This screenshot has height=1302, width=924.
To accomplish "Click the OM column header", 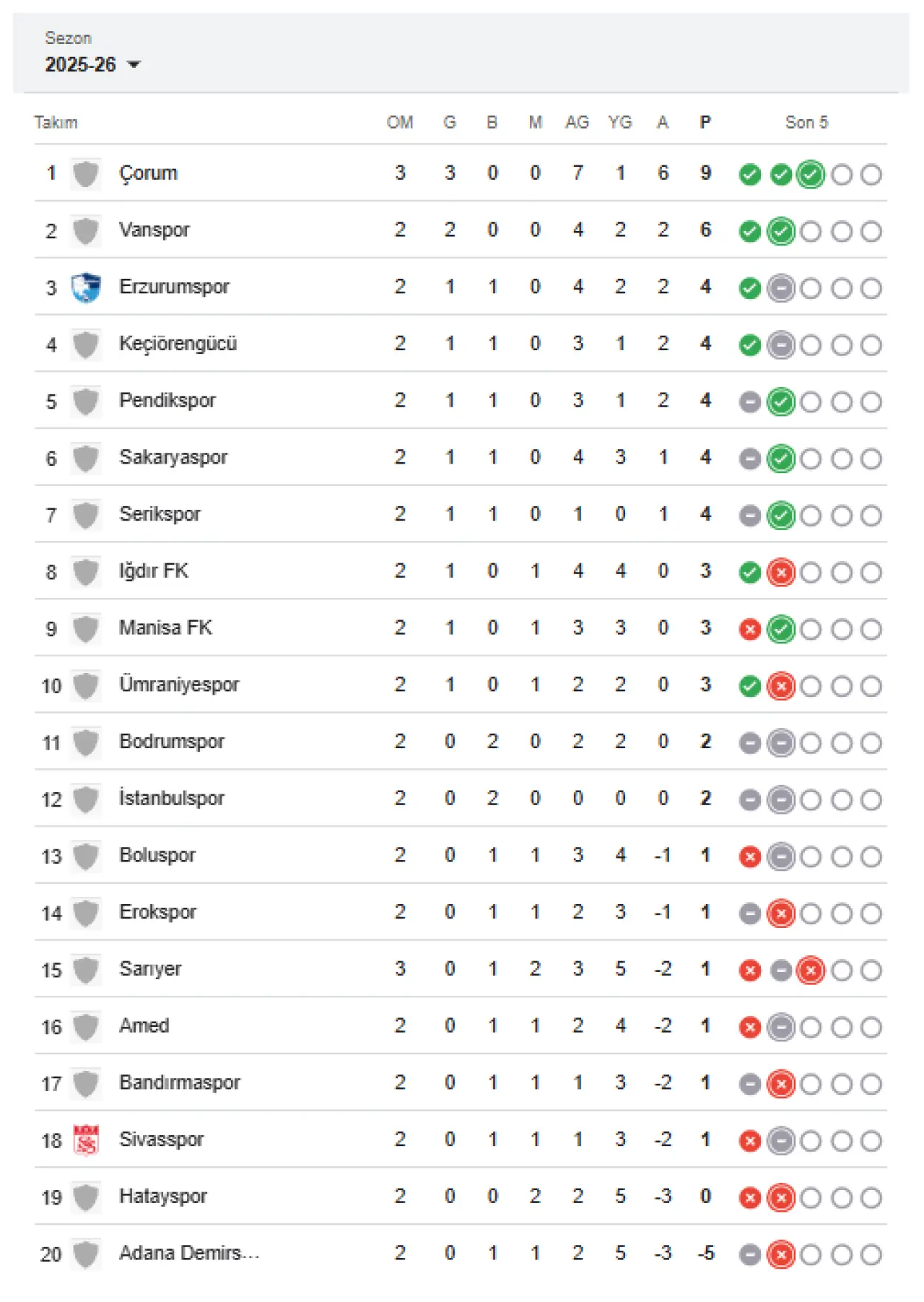I will [x=400, y=123].
